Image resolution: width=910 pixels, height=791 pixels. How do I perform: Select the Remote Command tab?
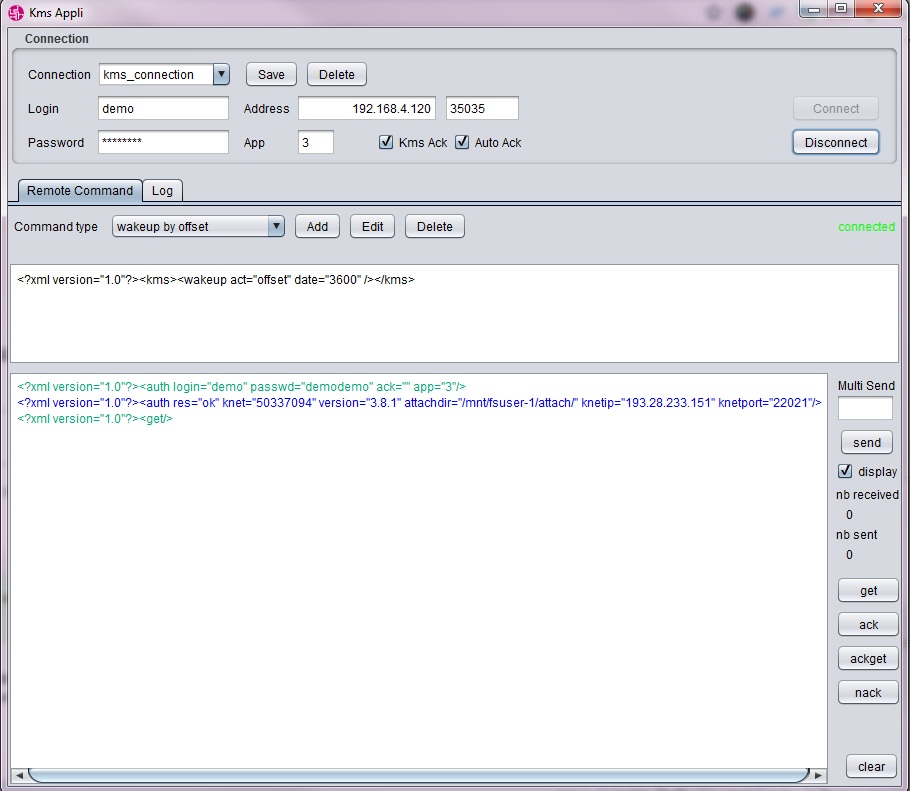point(79,191)
